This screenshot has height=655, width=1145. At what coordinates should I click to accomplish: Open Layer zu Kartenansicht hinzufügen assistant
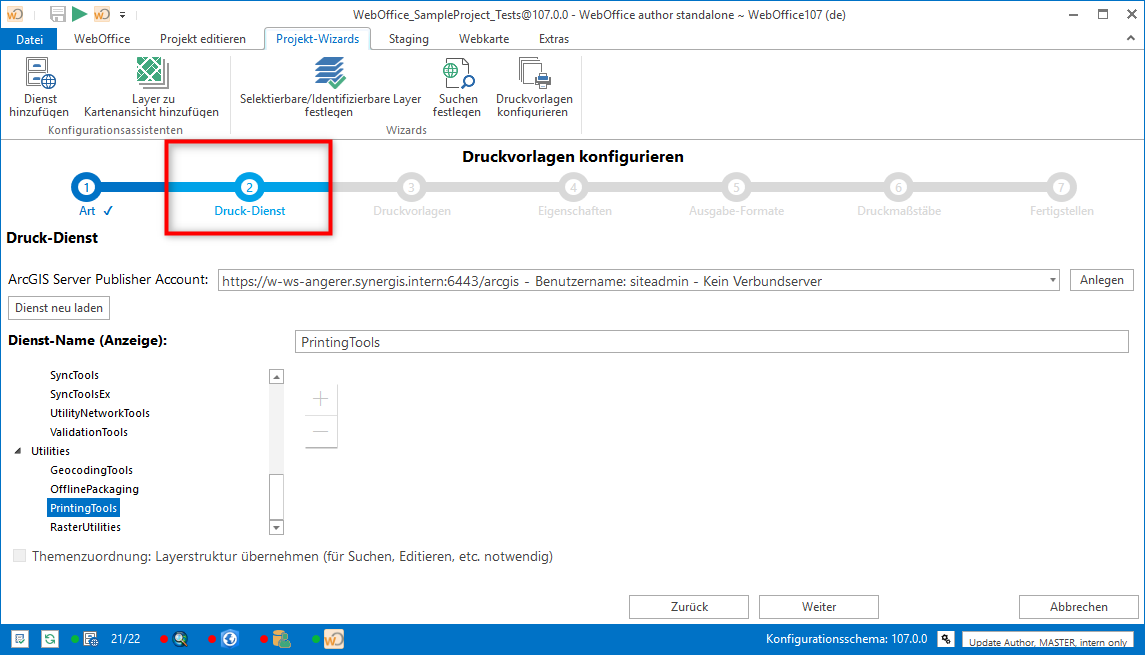point(151,75)
